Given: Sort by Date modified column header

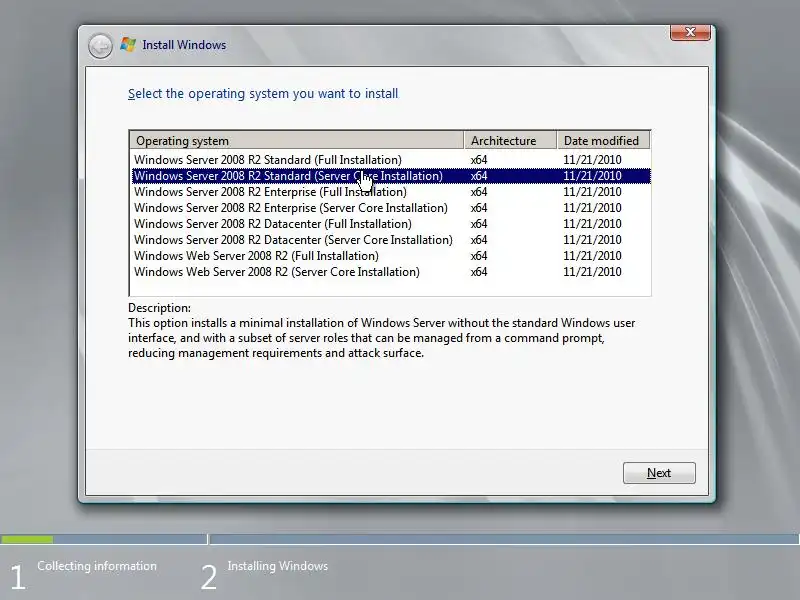Looking at the screenshot, I should pyautogui.click(x=604, y=140).
